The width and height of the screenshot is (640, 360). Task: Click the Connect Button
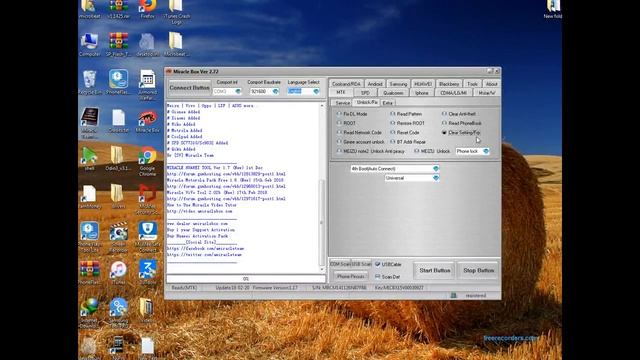(x=189, y=88)
